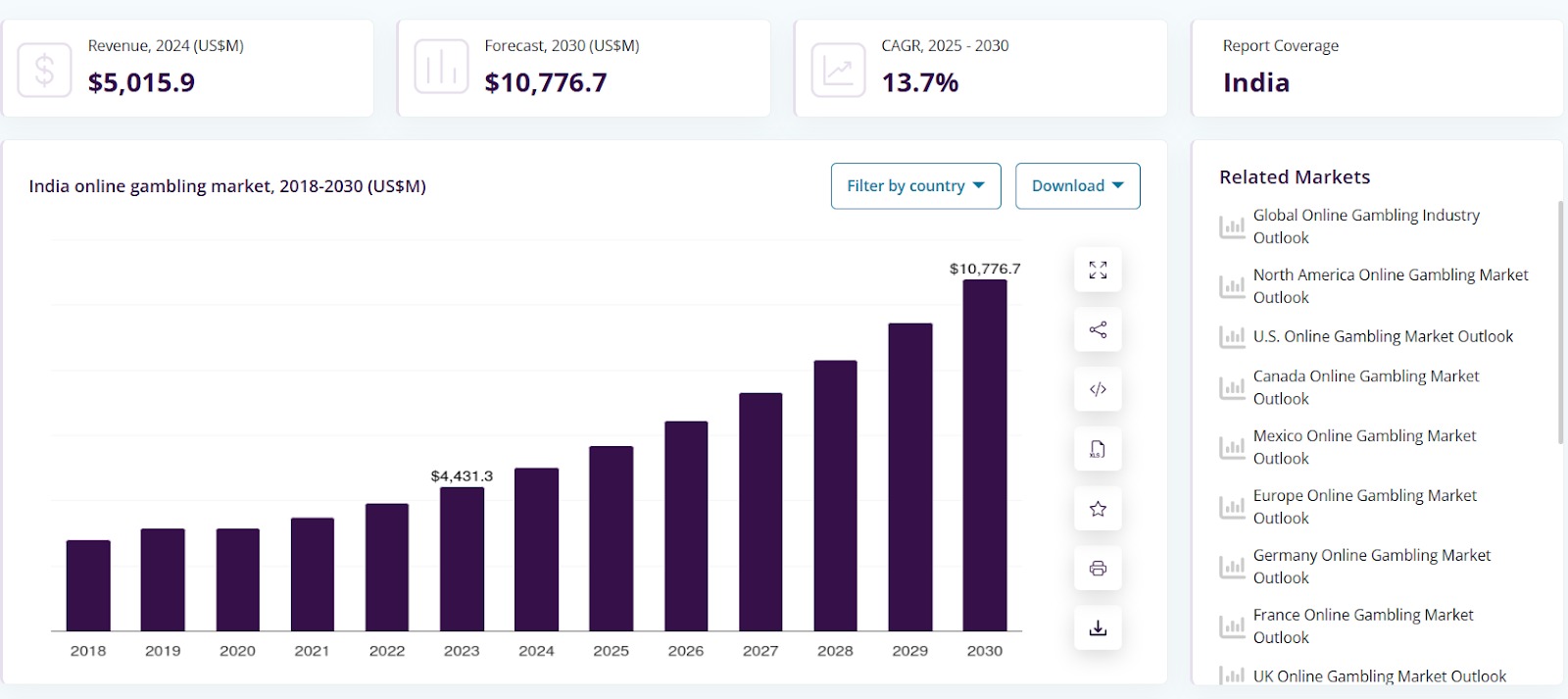
Task: Click chart icon beside Europe Online Gambling
Action: (x=1232, y=507)
